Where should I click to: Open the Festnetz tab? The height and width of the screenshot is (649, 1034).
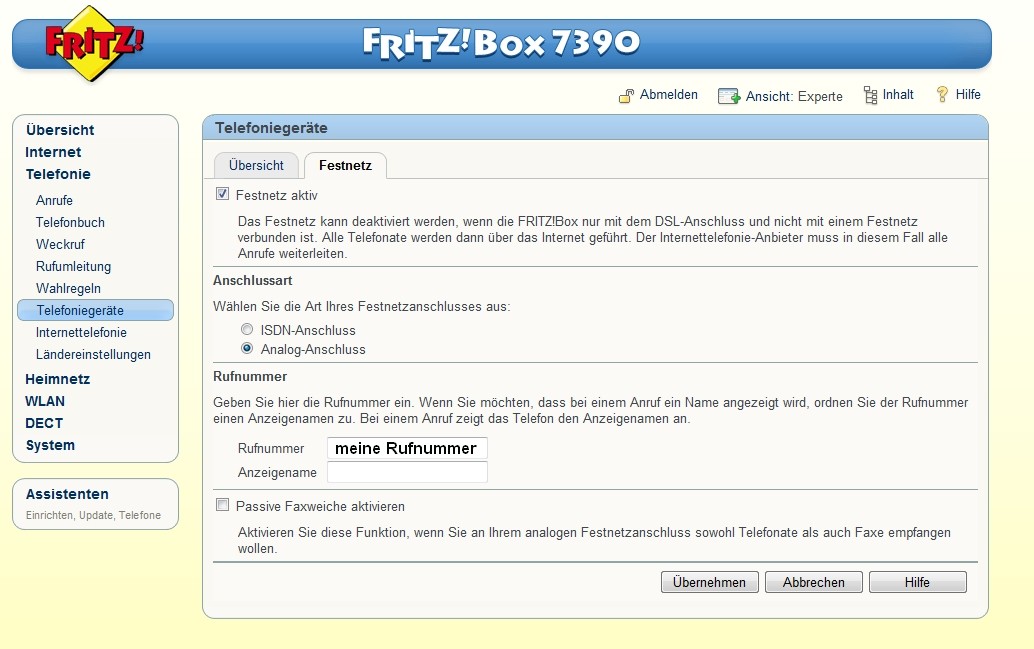click(x=345, y=165)
